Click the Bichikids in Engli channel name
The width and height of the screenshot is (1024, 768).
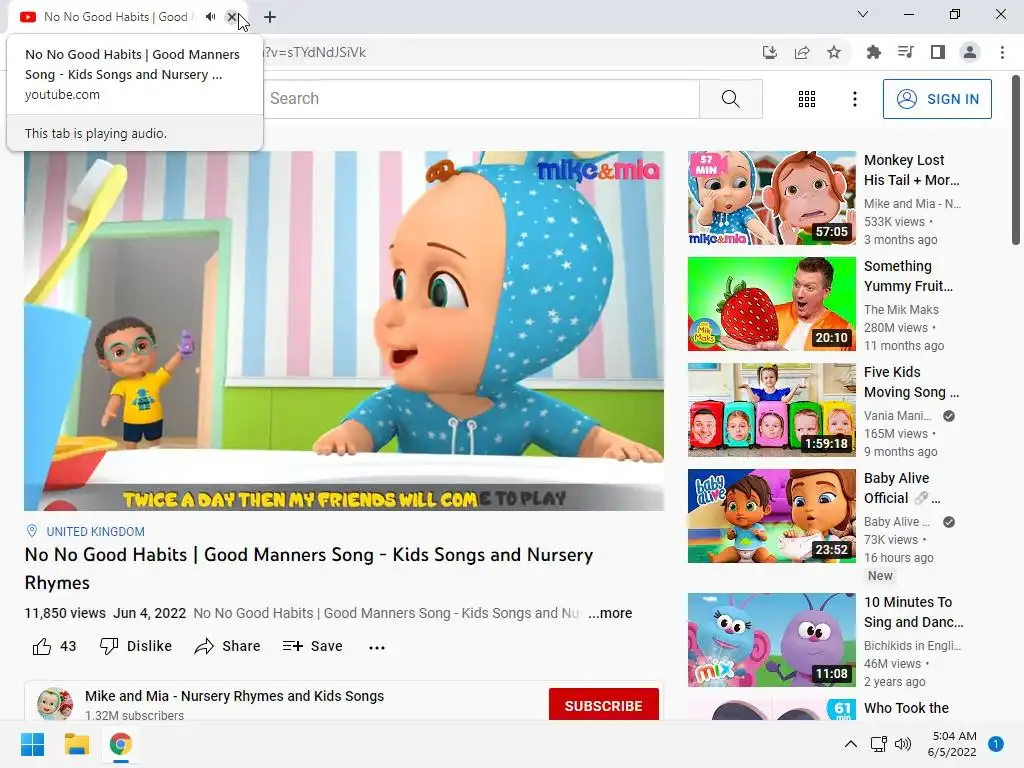[x=912, y=645]
